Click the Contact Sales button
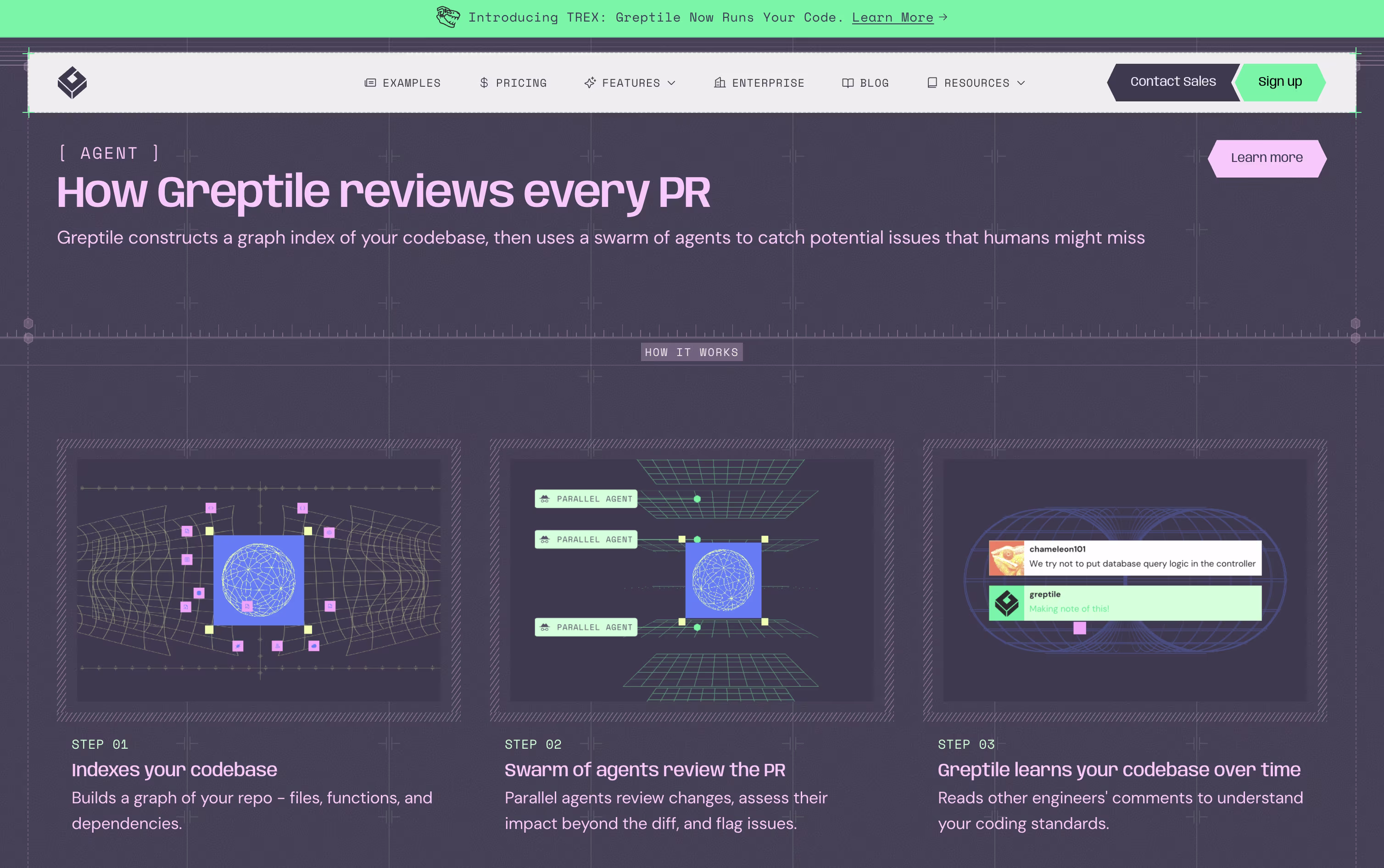Screen dimensions: 1384x868 tap(1173, 82)
